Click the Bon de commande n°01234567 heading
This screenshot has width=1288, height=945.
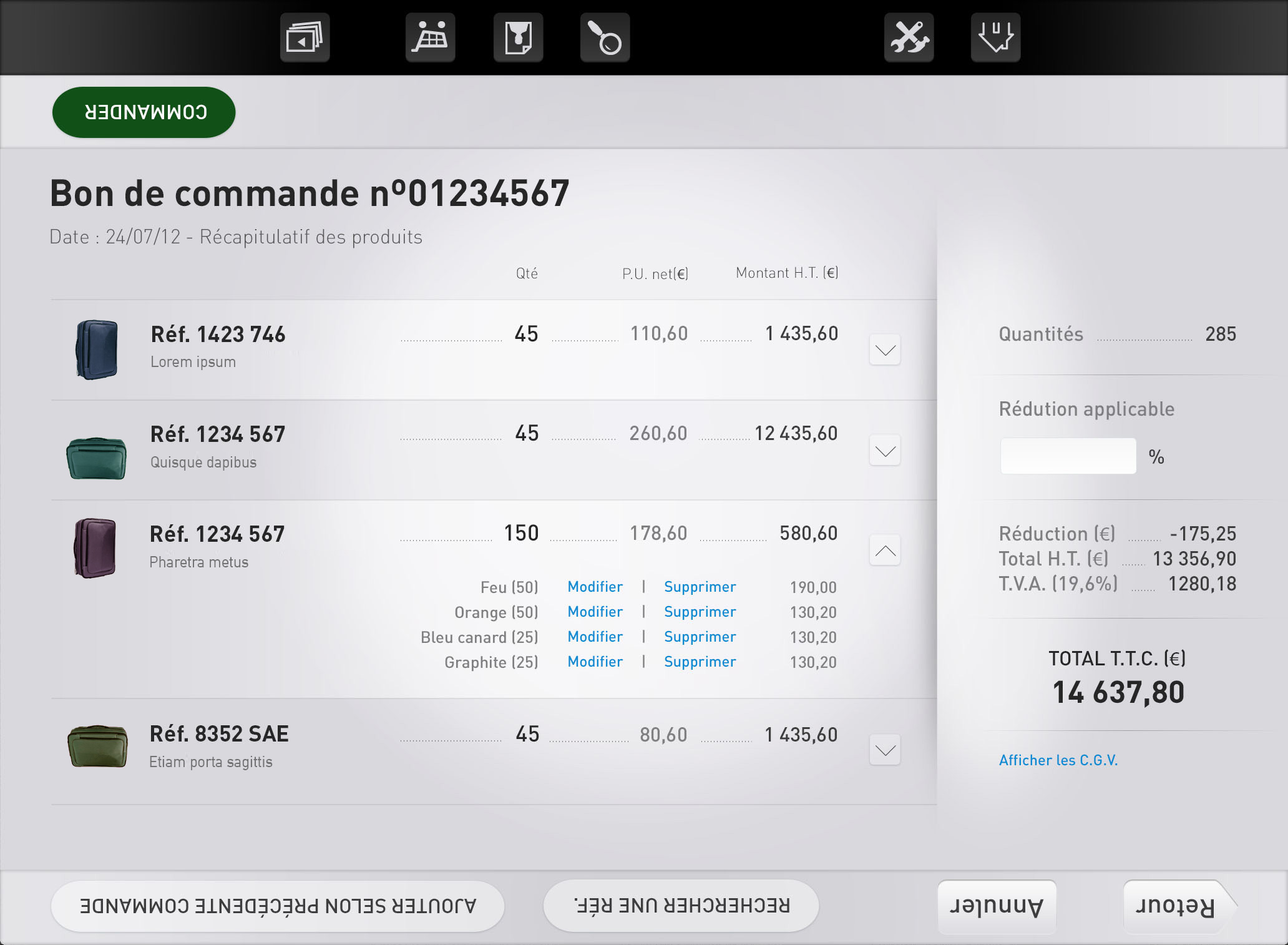pos(310,193)
